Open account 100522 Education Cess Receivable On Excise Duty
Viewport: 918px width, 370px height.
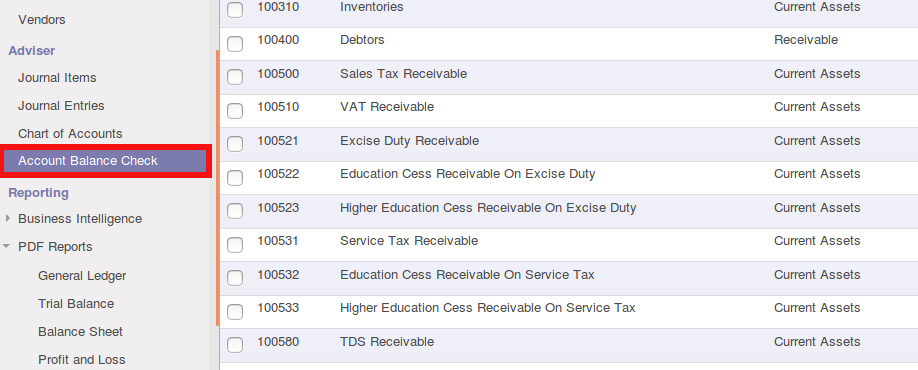pyautogui.click(x=467, y=174)
